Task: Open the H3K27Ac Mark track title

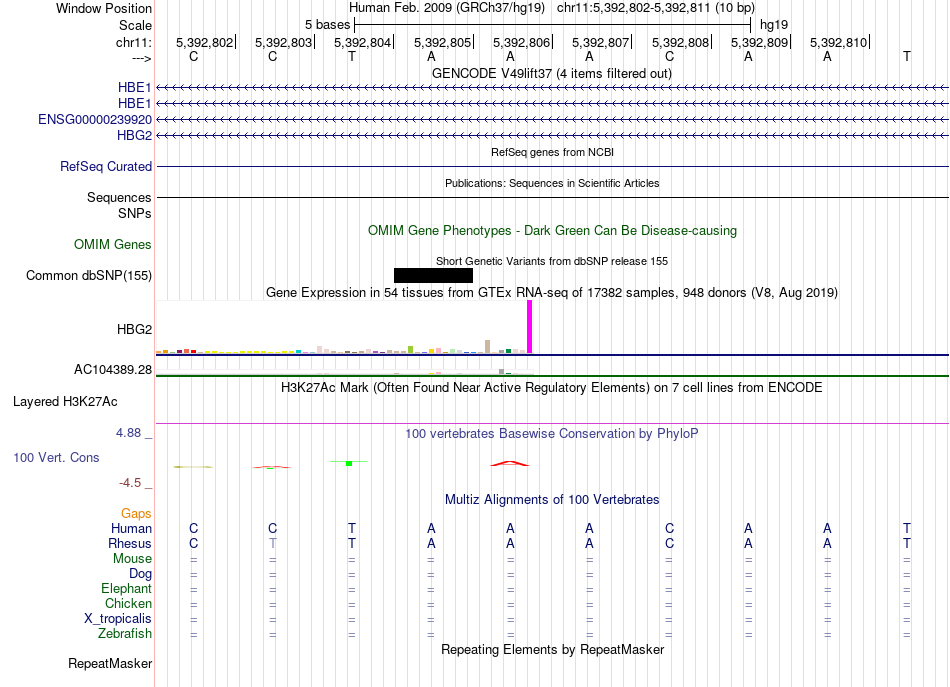Action: 551,387
